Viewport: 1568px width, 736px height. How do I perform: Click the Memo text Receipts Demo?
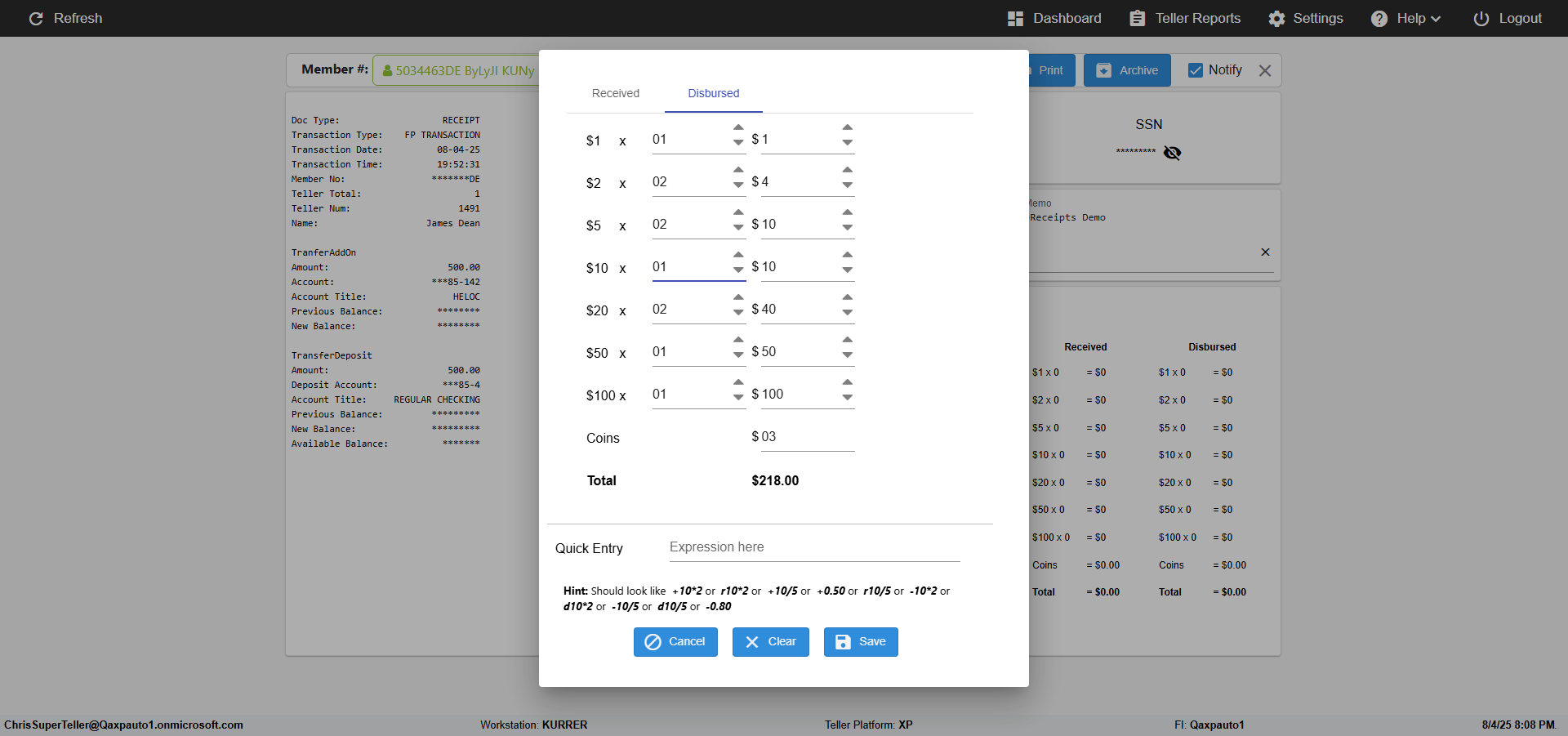click(1067, 217)
